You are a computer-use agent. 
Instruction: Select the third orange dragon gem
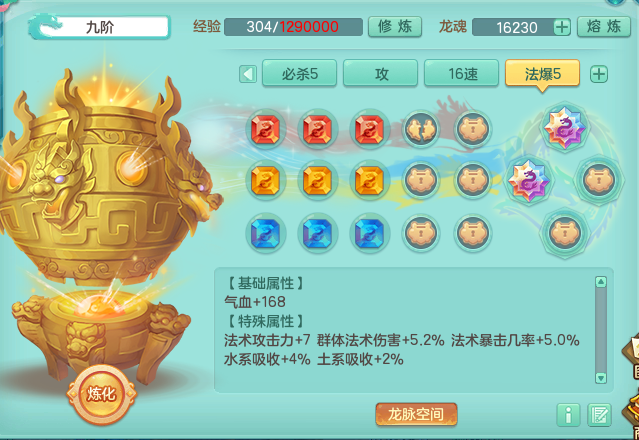370,180
